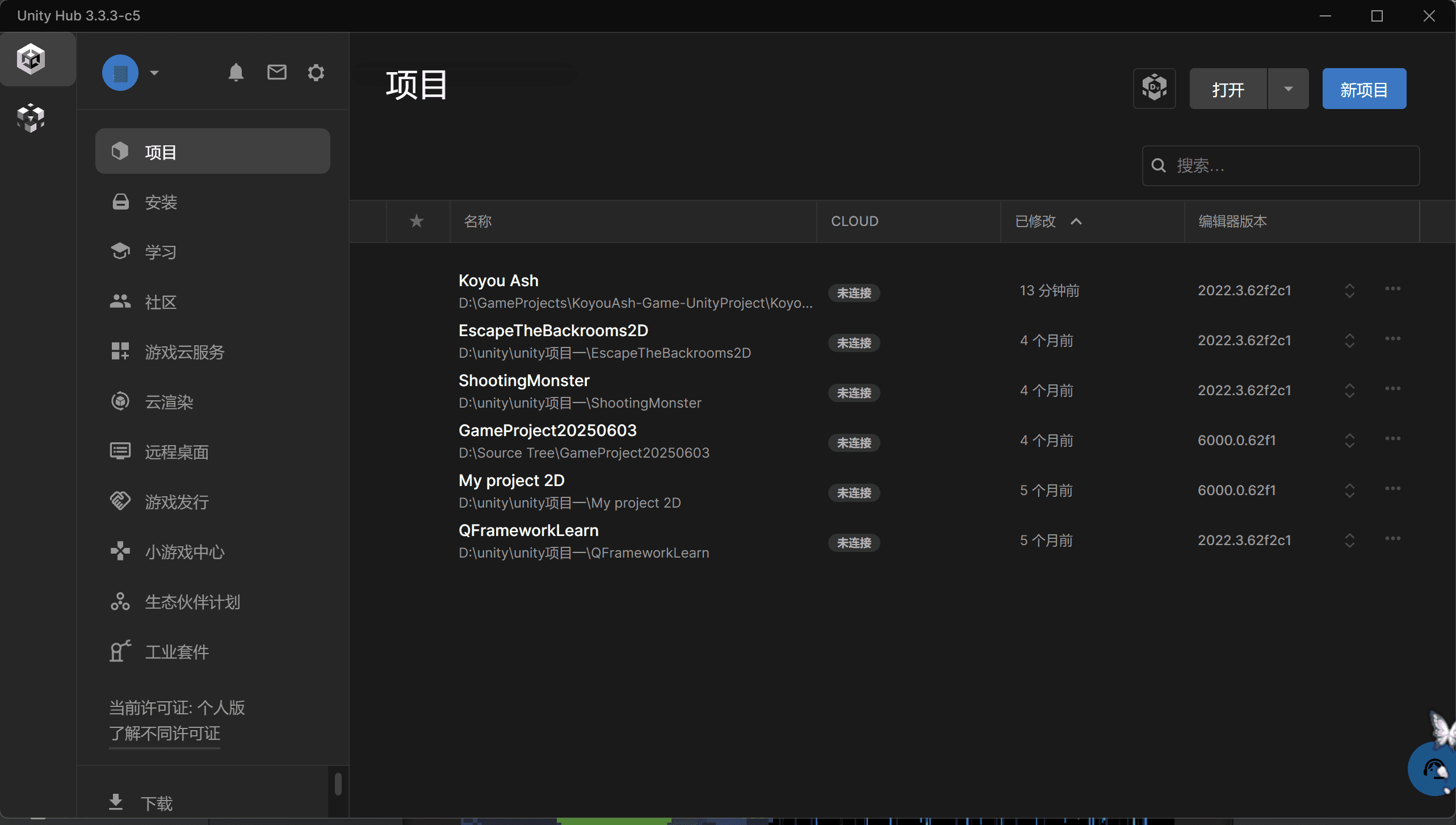Open more options for ShootingMonster project

1393,389
